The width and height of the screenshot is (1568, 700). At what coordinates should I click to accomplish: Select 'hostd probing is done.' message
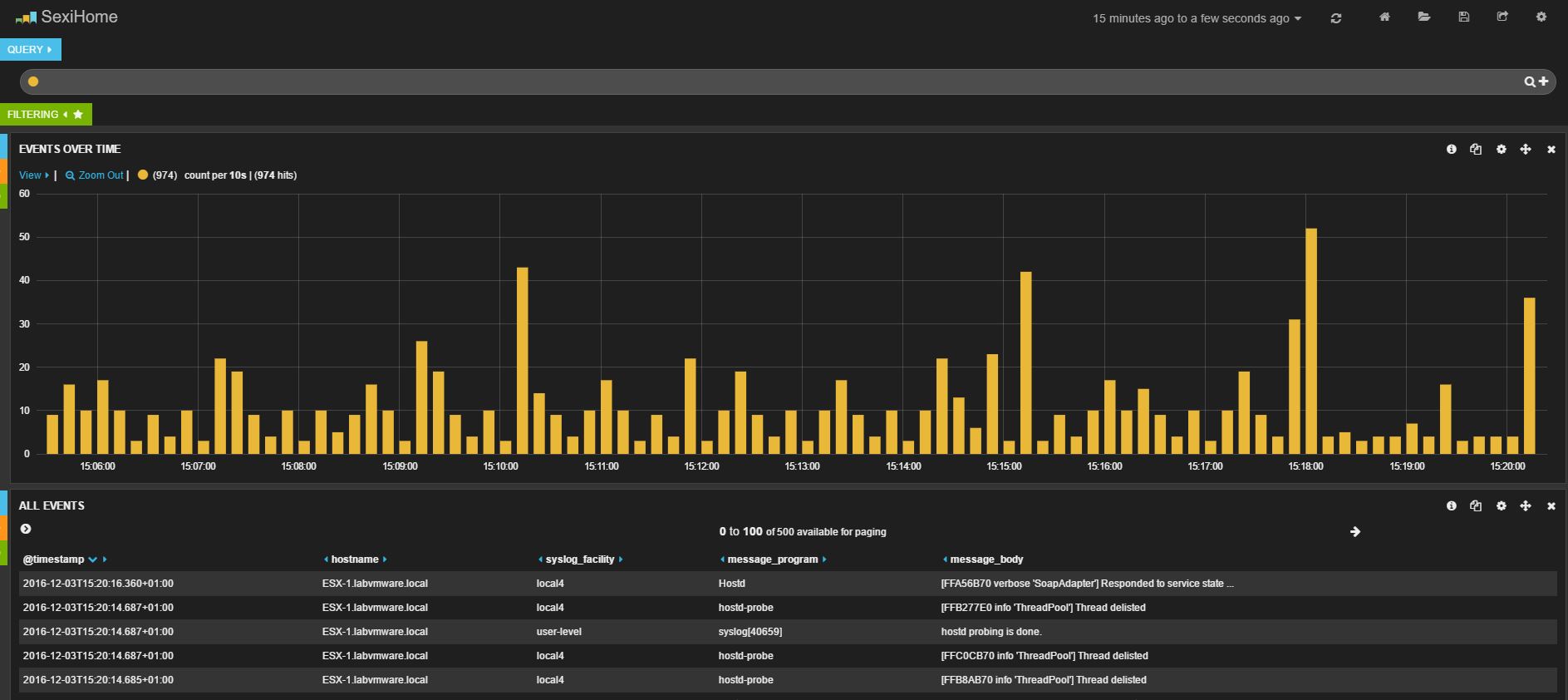(991, 632)
